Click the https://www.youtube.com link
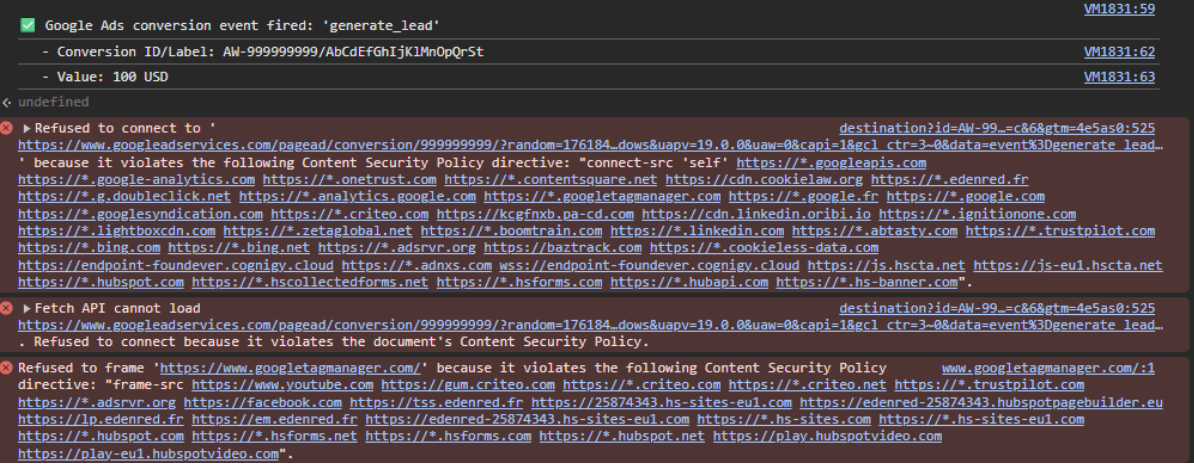 pos(283,385)
